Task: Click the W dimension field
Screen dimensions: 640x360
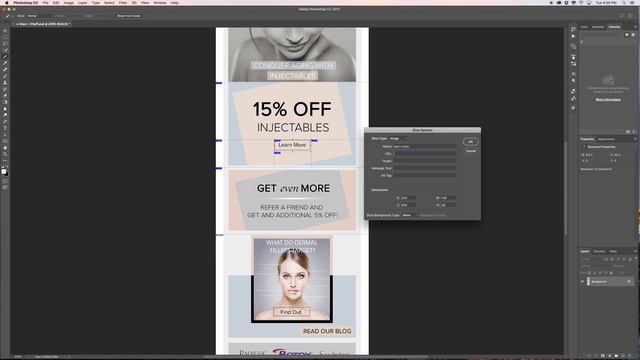Action: [448, 198]
